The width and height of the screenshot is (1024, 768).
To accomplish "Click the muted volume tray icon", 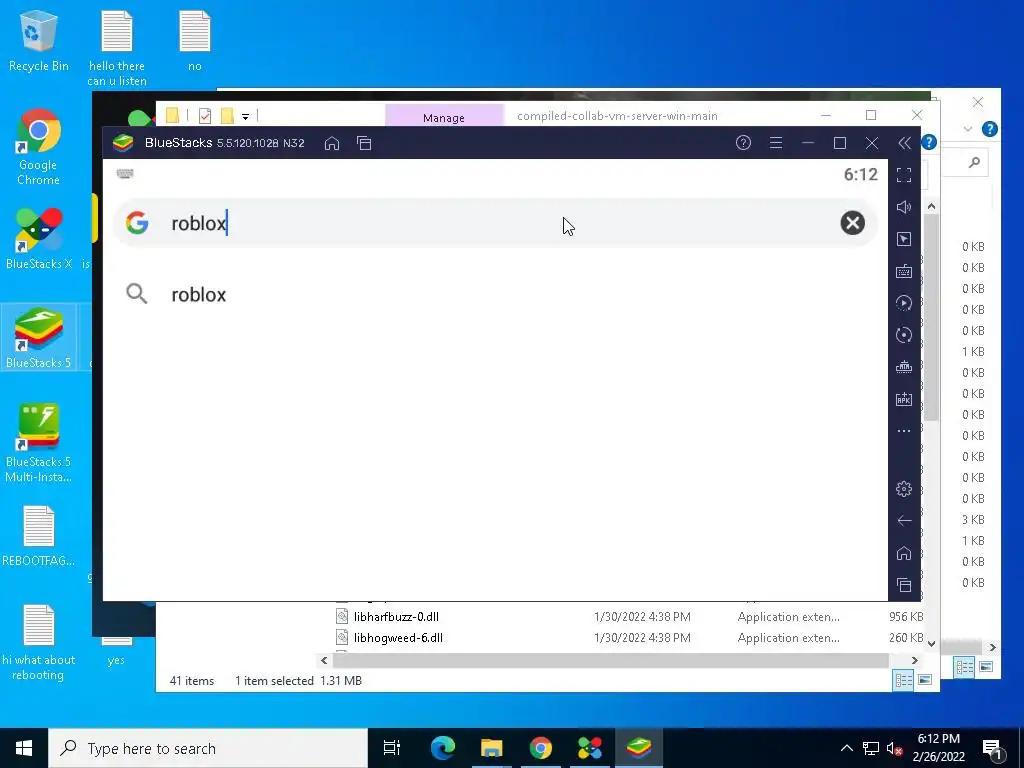I will click(x=894, y=748).
